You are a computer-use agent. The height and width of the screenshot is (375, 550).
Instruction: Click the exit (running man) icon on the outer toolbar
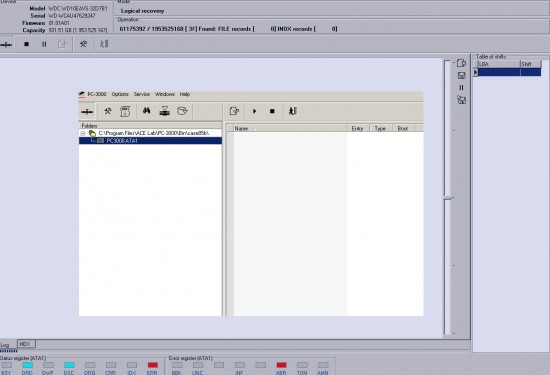104,44
